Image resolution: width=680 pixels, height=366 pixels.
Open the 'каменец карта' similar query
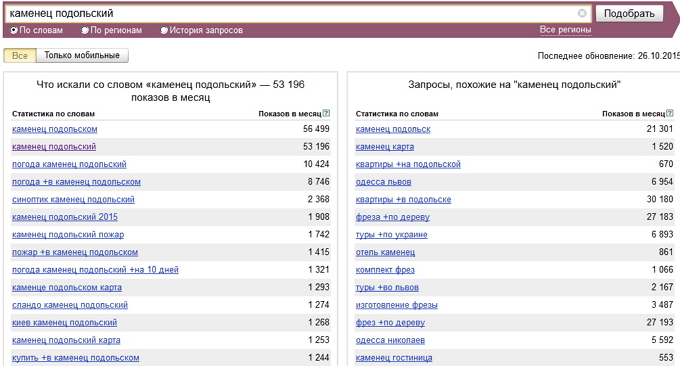click(x=385, y=147)
